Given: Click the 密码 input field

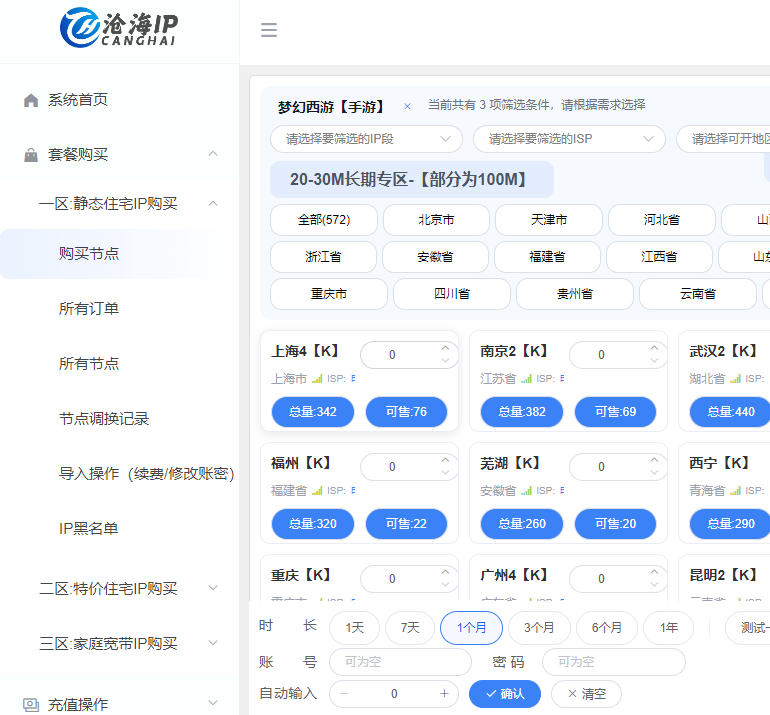Looking at the screenshot, I should pyautogui.click(x=614, y=662).
